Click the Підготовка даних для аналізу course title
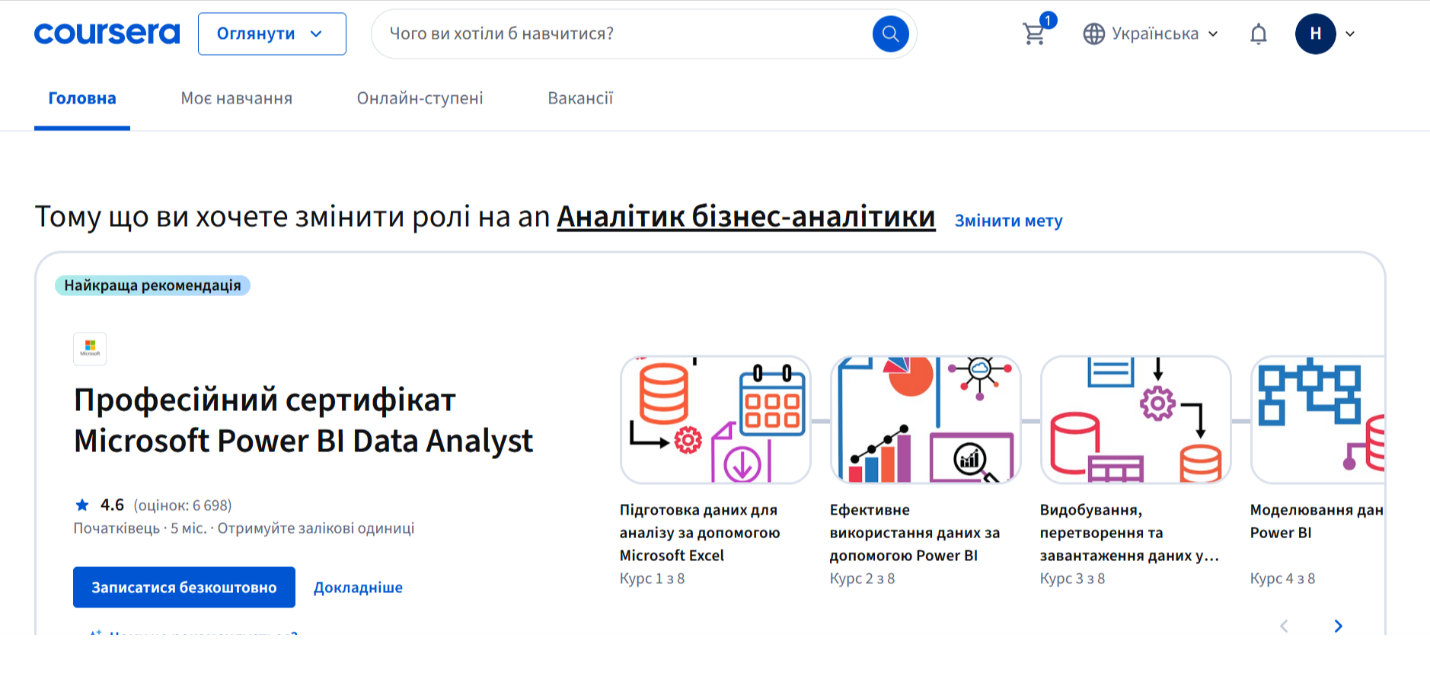 [700, 532]
